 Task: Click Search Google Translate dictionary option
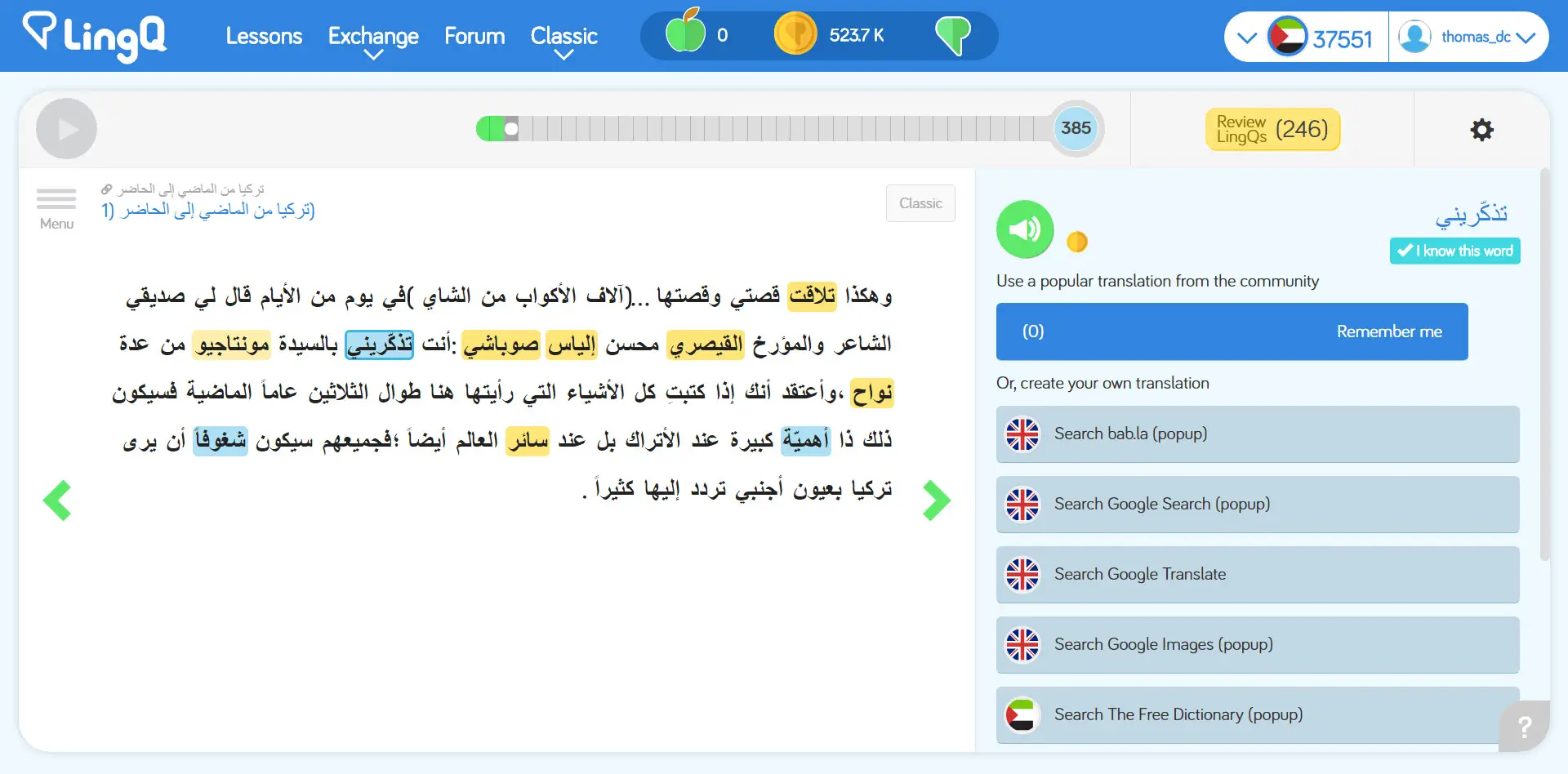pos(1257,574)
